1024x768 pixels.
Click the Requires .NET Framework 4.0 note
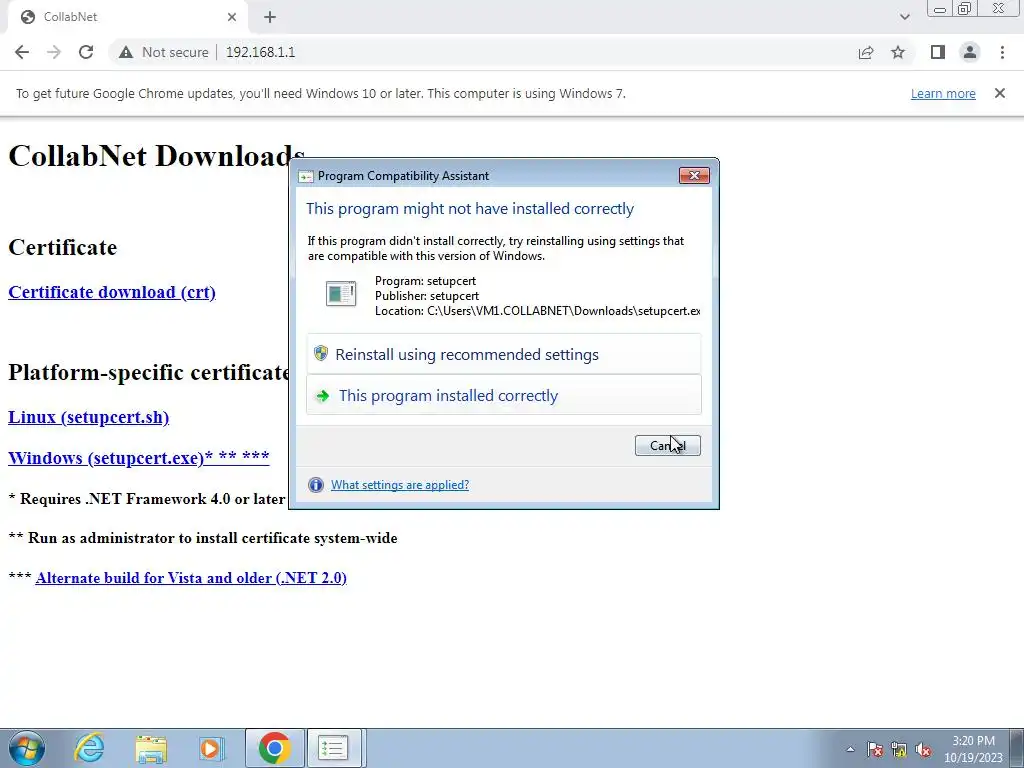(x=147, y=499)
